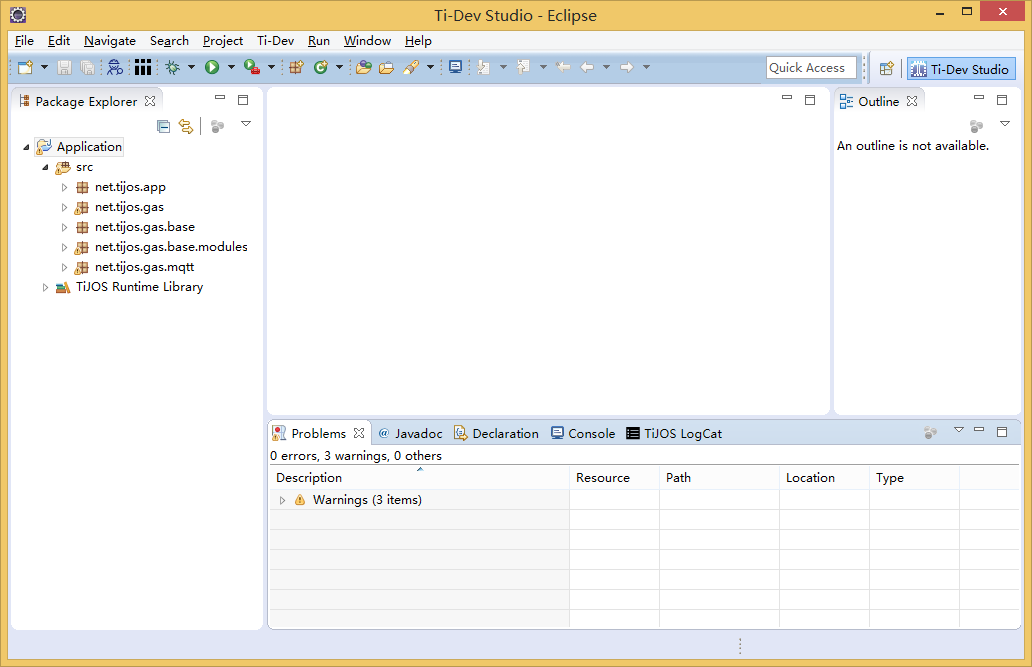
Task: Open the Window menu
Action: click(x=367, y=41)
